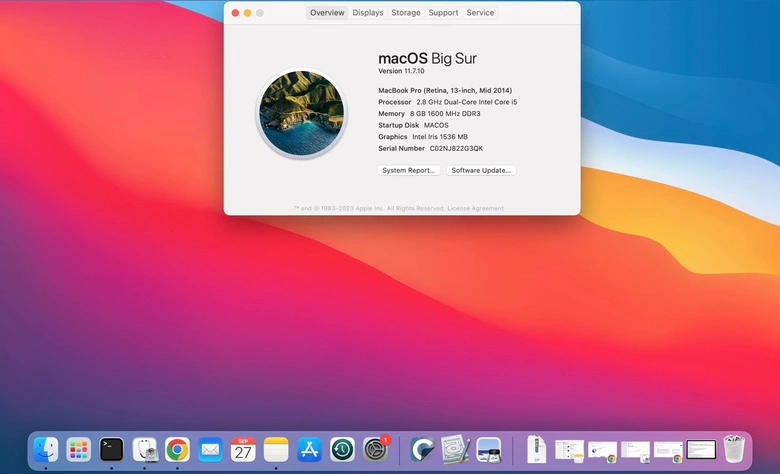
Task: Close the About This Mac window
Action: click(235, 13)
